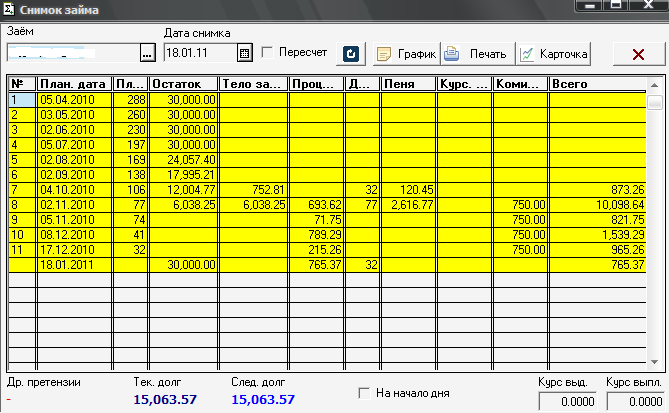Viewport: 669px width, 413px height.
Task: Click the График schedule button
Action: pos(405,53)
